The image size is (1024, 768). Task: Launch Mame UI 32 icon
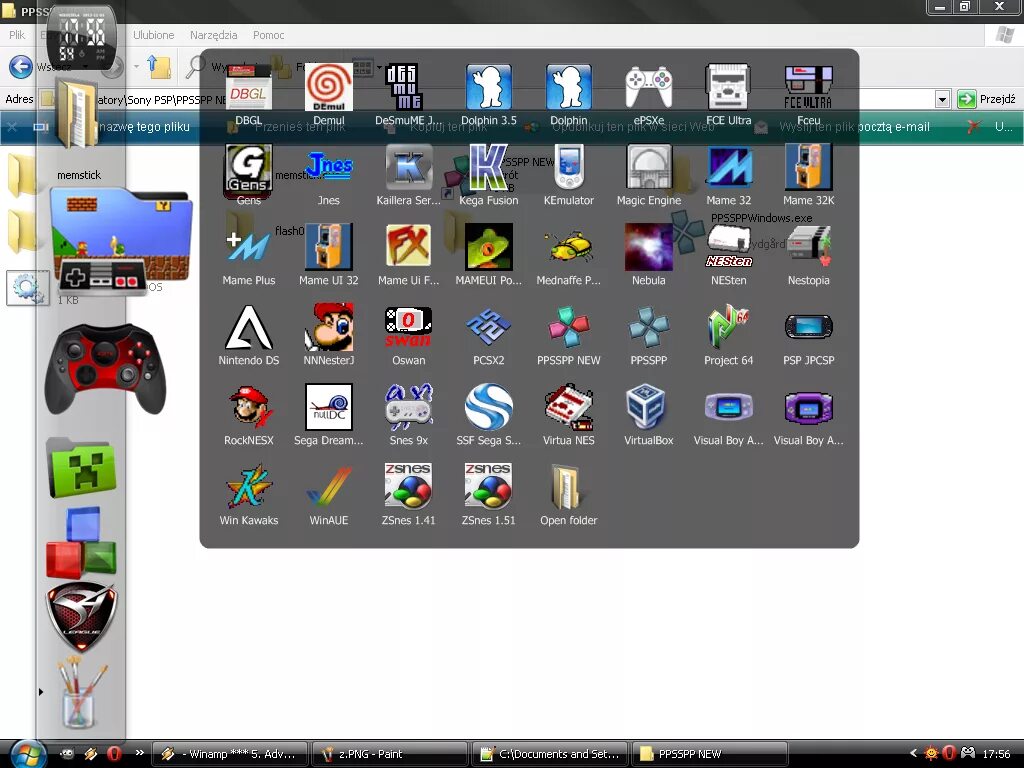coord(328,248)
